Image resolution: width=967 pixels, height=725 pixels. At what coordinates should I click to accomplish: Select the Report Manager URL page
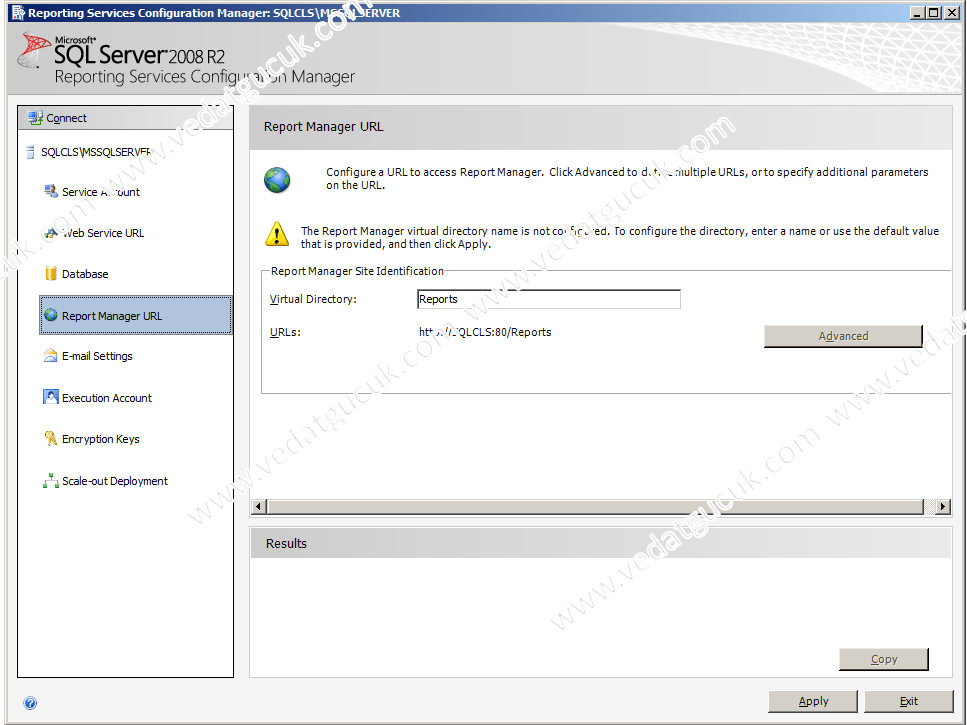pos(136,315)
